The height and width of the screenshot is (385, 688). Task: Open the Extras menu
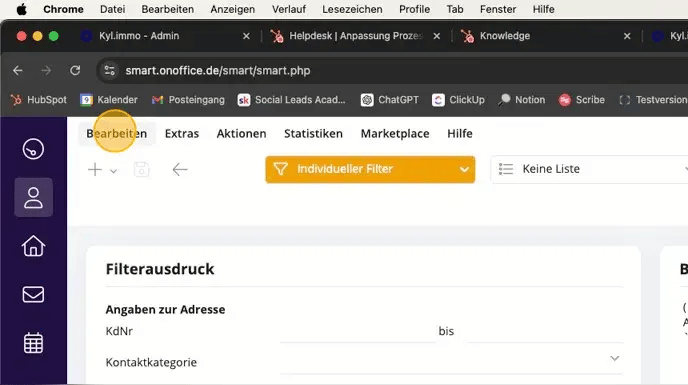point(182,133)
